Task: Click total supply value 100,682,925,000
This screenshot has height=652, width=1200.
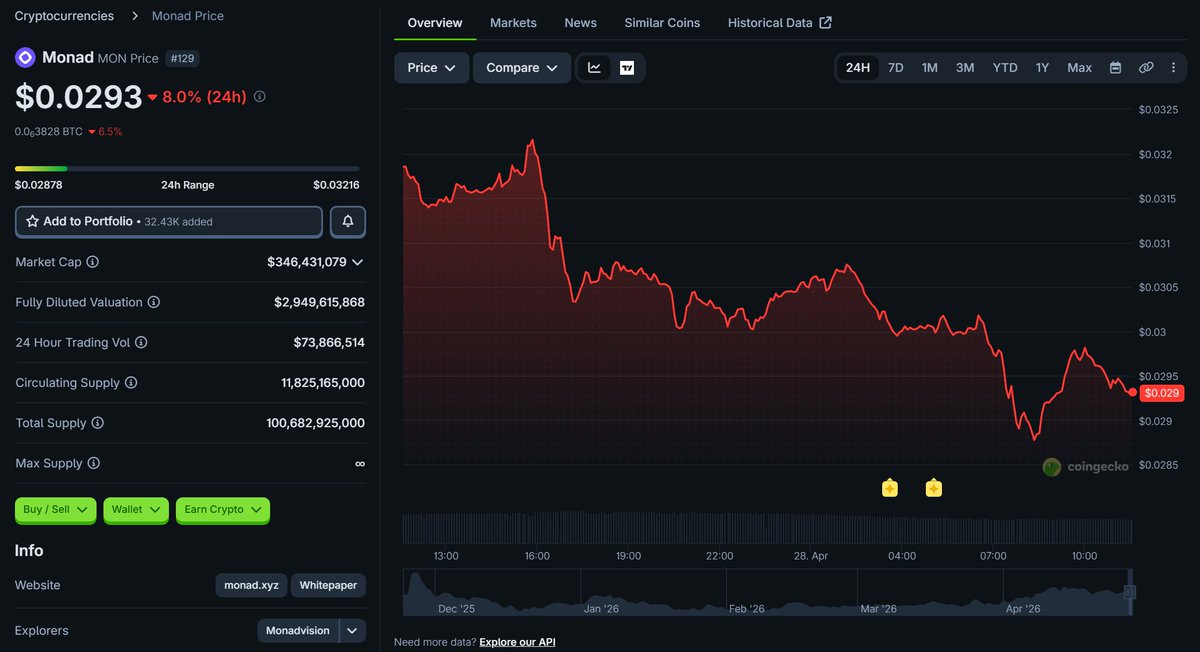Action: pos(316,423)
